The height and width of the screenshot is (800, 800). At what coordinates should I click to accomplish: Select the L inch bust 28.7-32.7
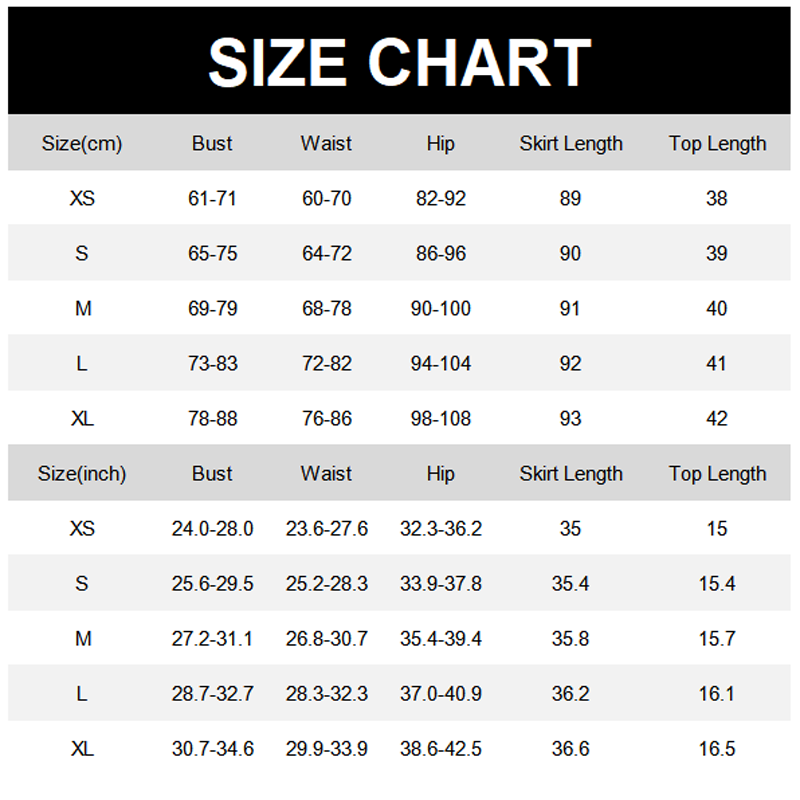coord(212,694)
